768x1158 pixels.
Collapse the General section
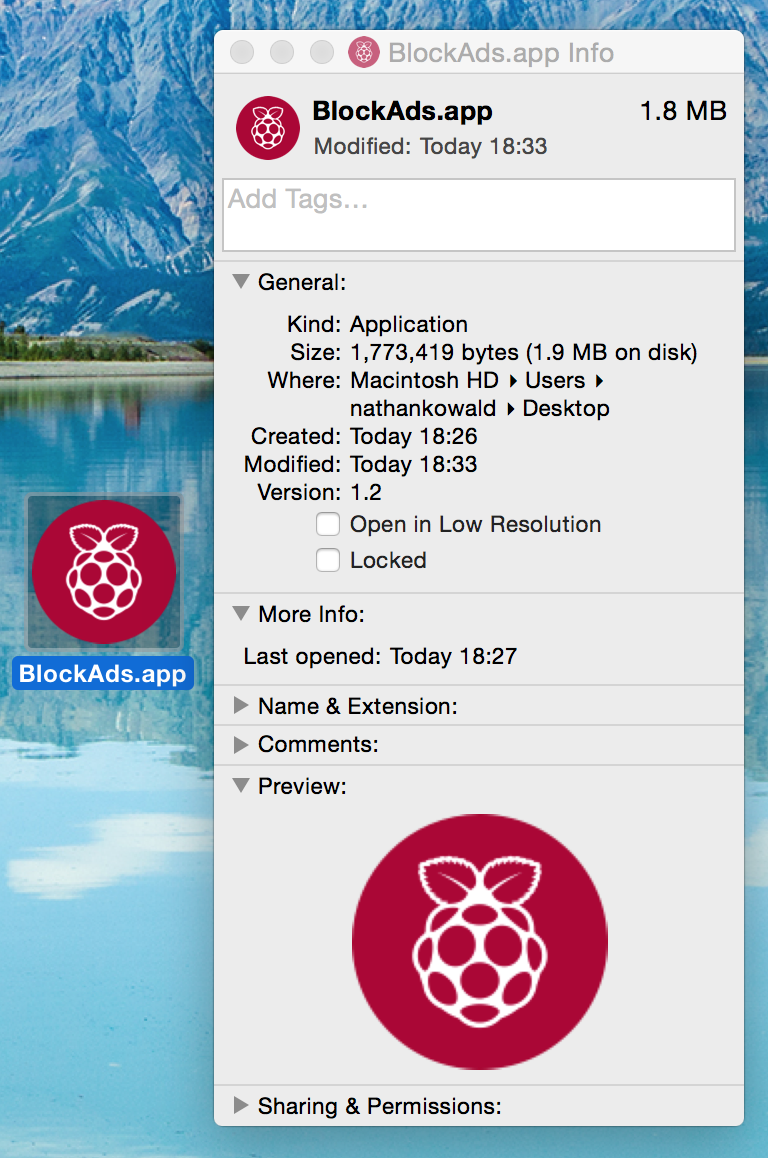point(241,281)
